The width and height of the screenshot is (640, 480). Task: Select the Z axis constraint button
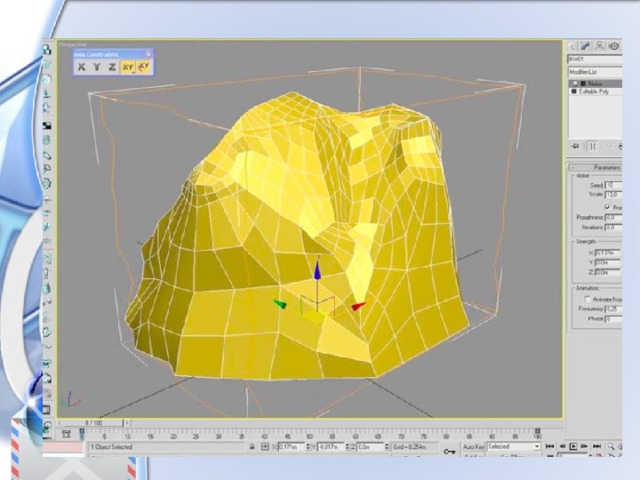111,67
